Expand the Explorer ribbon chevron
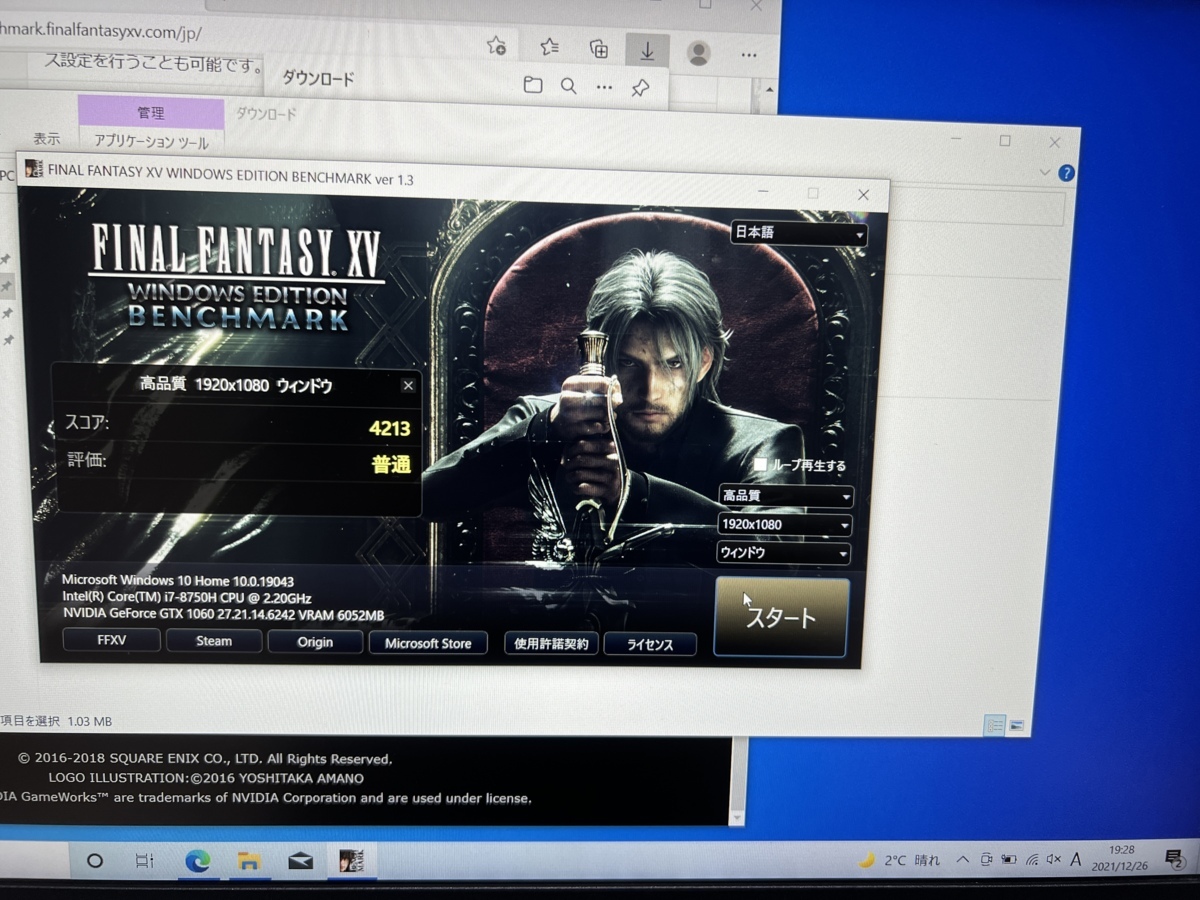Screen dimensions: 1200x900 click(x=1046, y=172)
